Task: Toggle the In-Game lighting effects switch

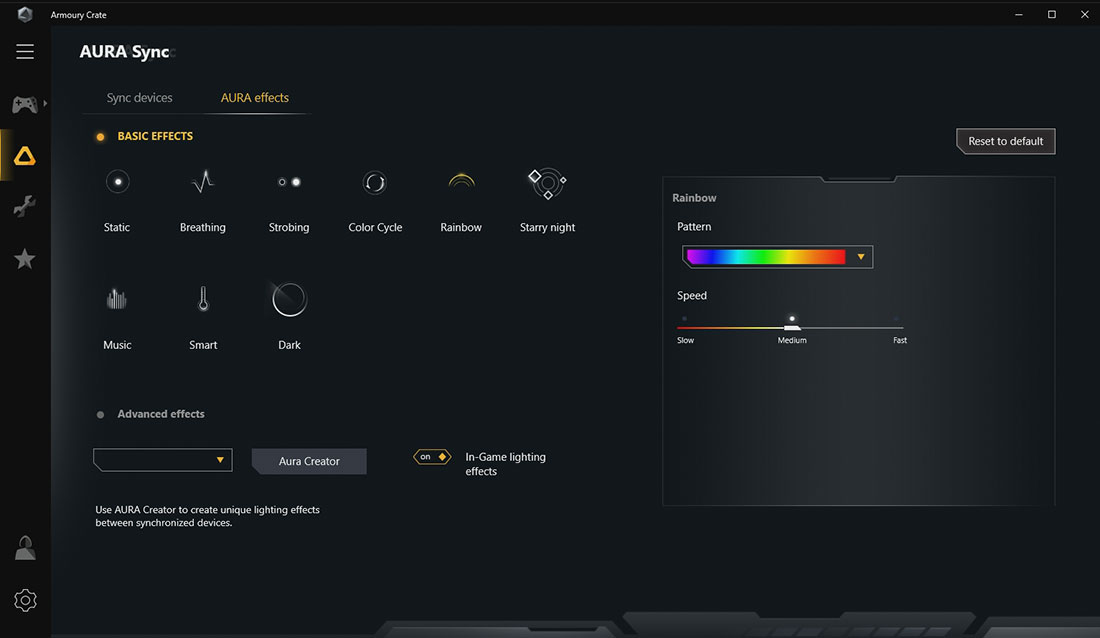Action: click(x=431, y=457)
